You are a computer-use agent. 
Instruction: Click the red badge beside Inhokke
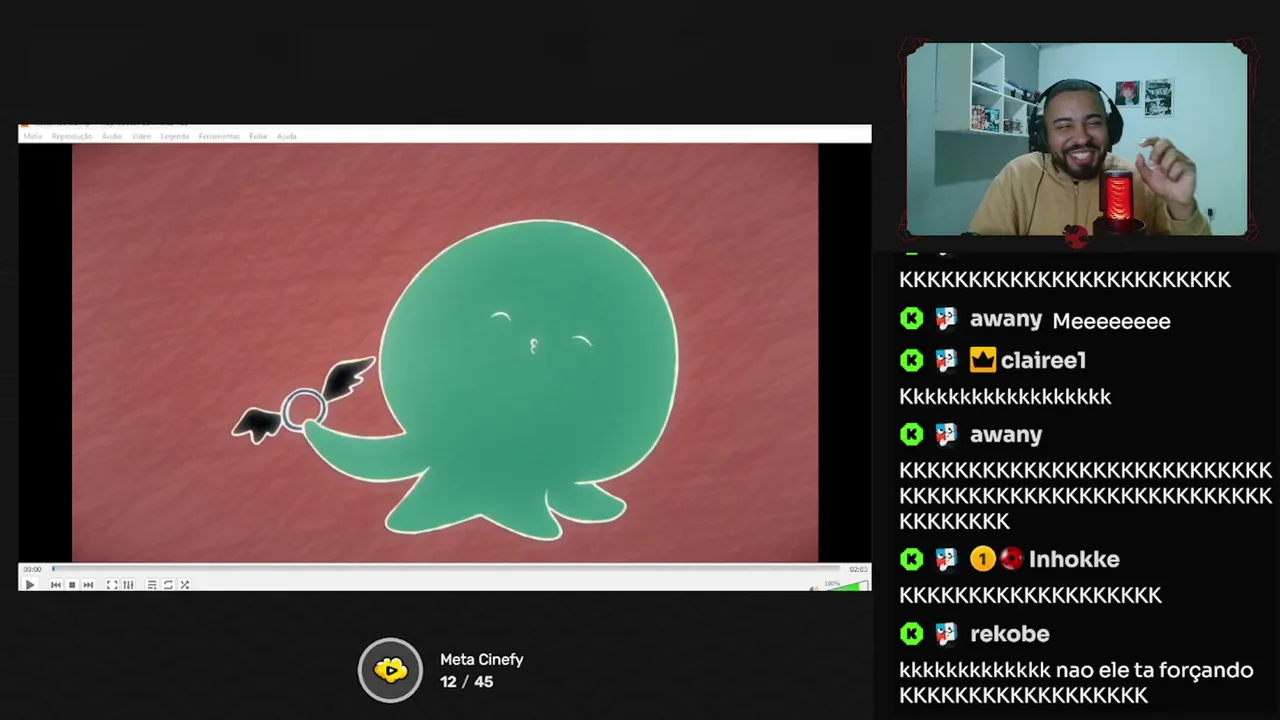click(x=1011, y=559)
